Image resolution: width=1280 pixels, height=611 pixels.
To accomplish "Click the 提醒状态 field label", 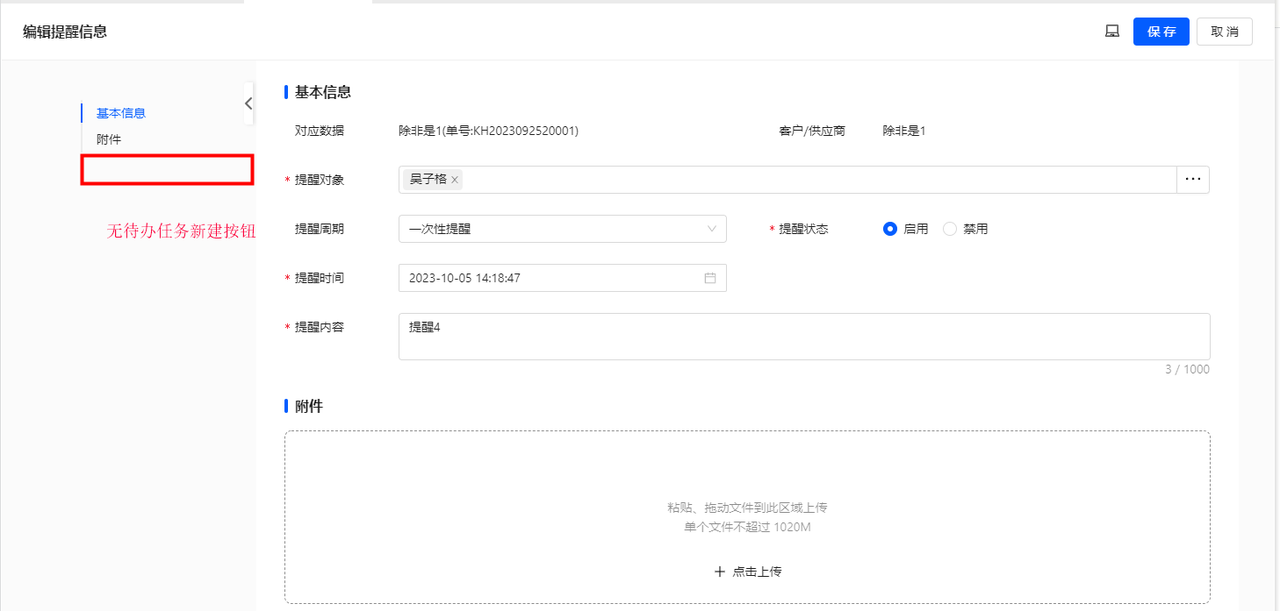I will coord(804,229).
